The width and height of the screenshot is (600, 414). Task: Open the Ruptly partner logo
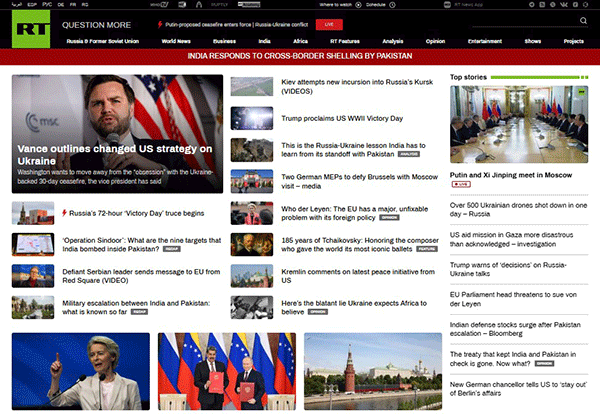tap(219, 5)
